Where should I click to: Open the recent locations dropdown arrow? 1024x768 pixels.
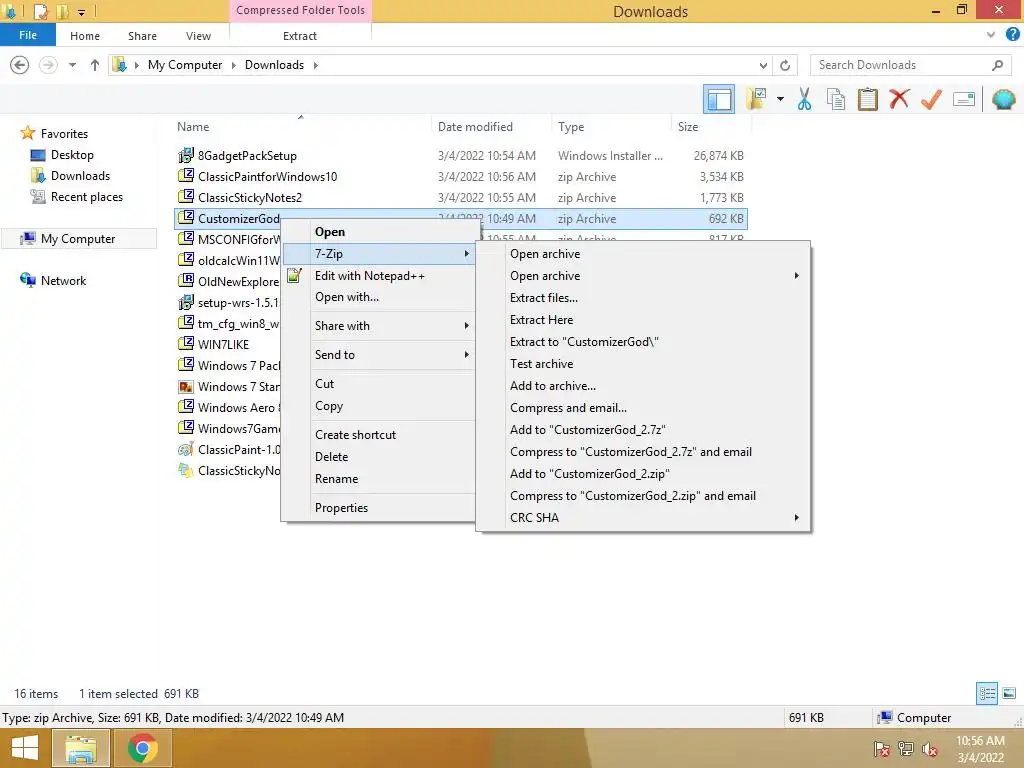click(x=72, y=65)
